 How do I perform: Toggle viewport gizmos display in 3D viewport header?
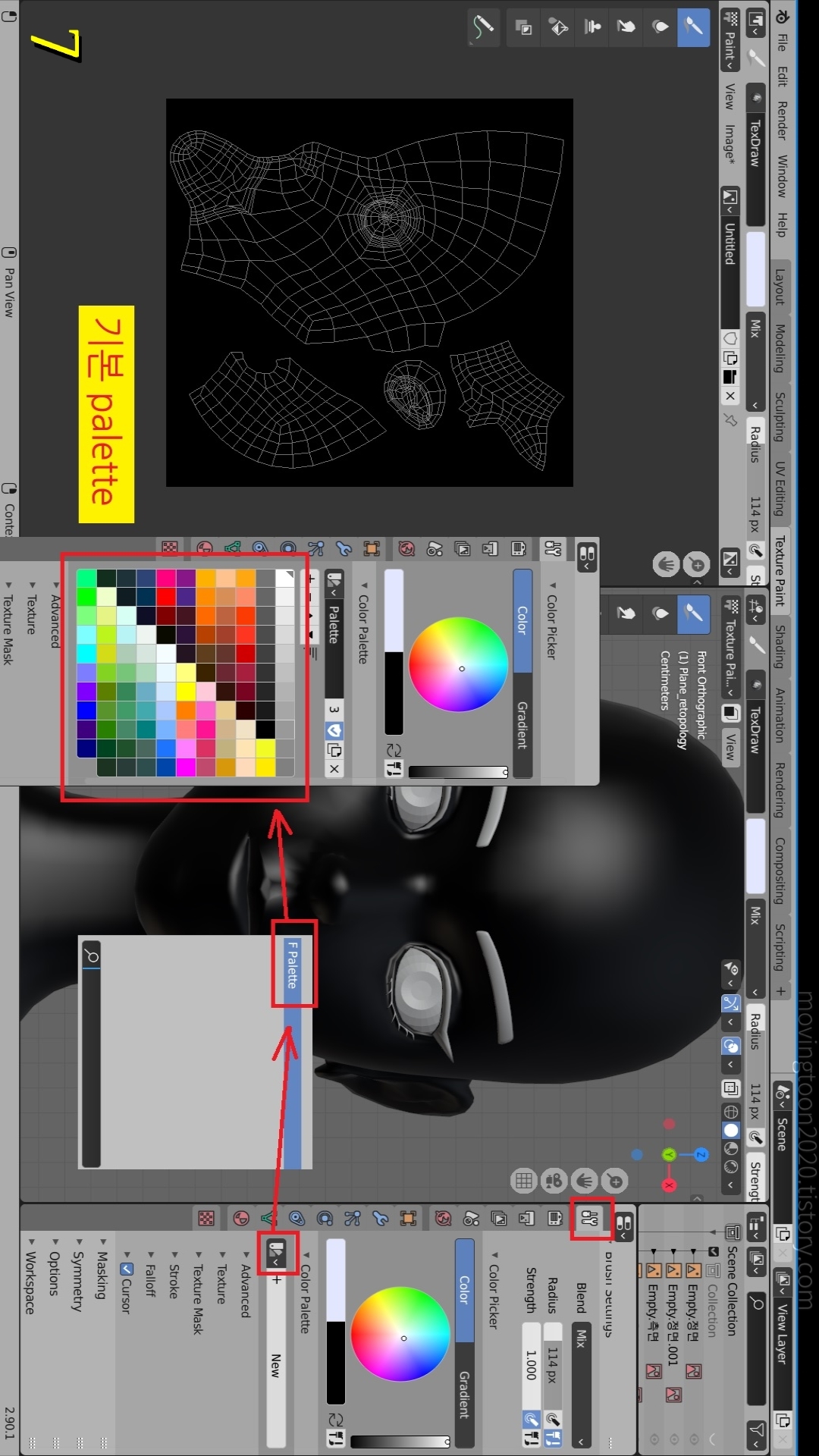click(x=730, y=1003)
